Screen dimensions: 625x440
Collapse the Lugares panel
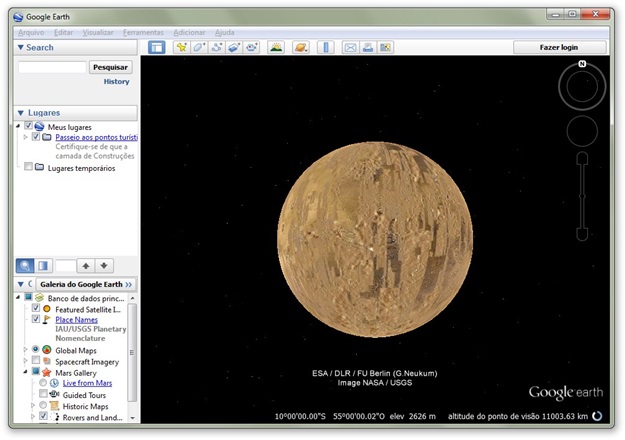[20, 113]
